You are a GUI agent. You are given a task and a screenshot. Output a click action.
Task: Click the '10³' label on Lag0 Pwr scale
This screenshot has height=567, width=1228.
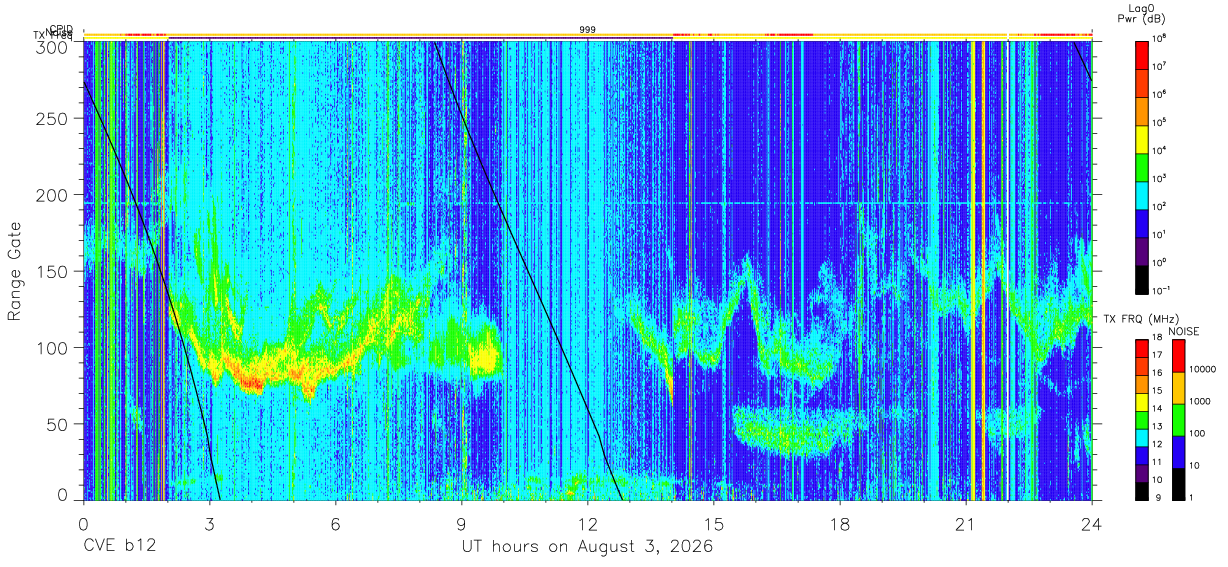pyautogui.click(x=1160, y=177)
